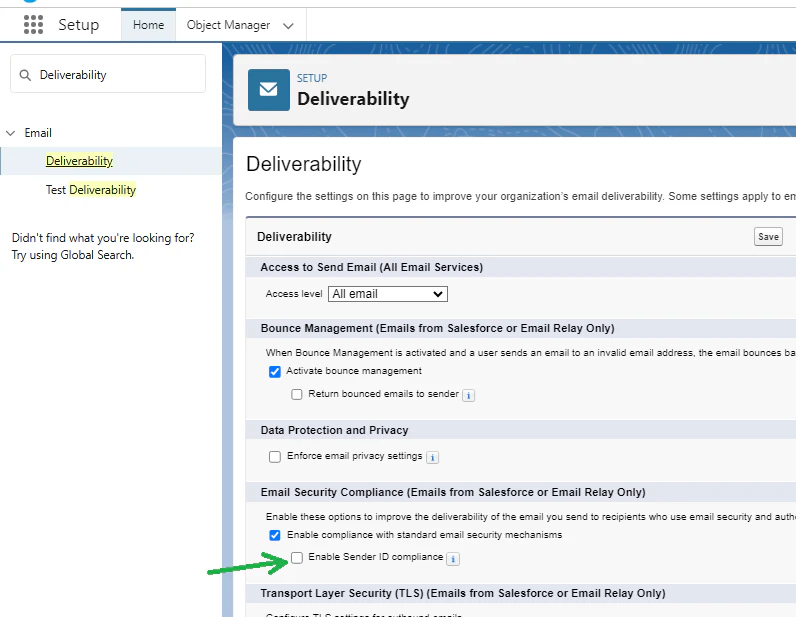Click the Bounce Management section heading
This screenshot has height=617, width=796.
[x=438, y=328]
